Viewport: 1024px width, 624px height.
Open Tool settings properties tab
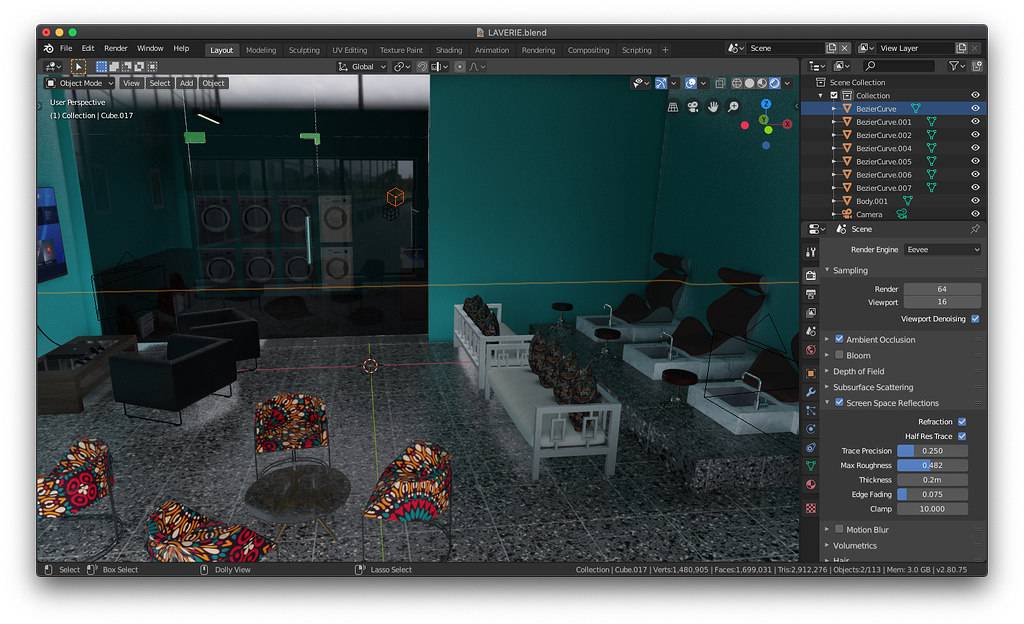810,252
